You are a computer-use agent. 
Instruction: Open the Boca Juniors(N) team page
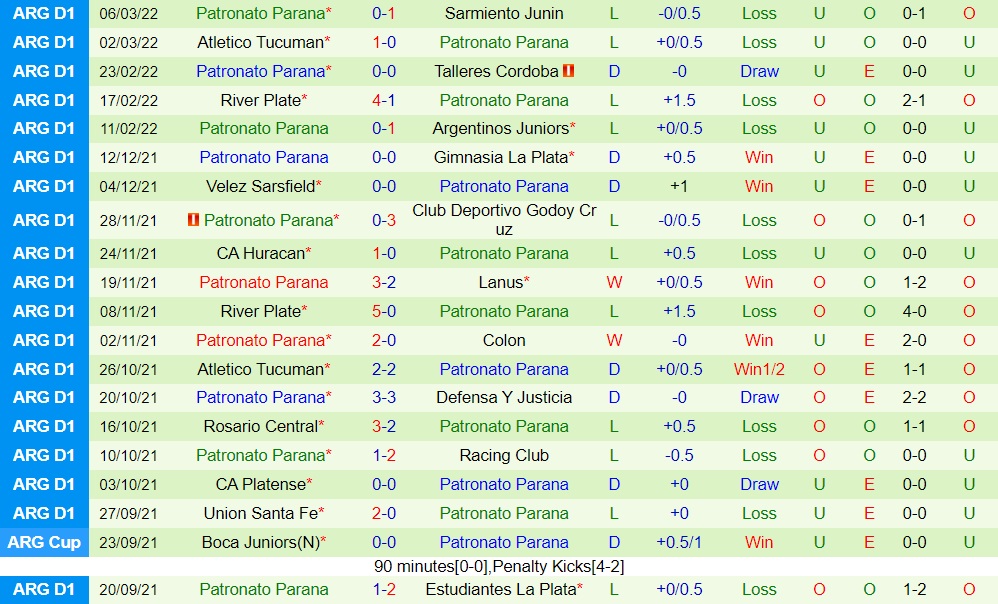[x=261, y=543]
